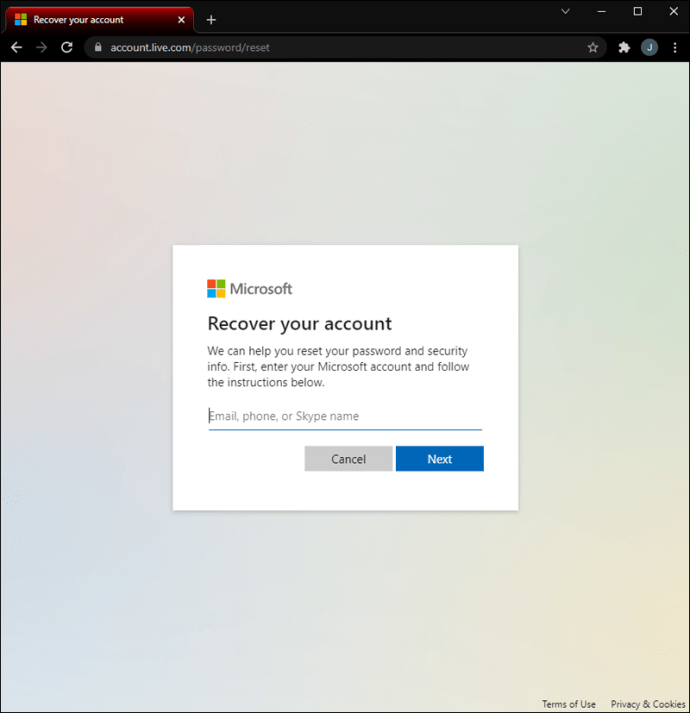Open the J profile avatar menu
Viewport: 690px width, 713px height.
coord(649,47)
